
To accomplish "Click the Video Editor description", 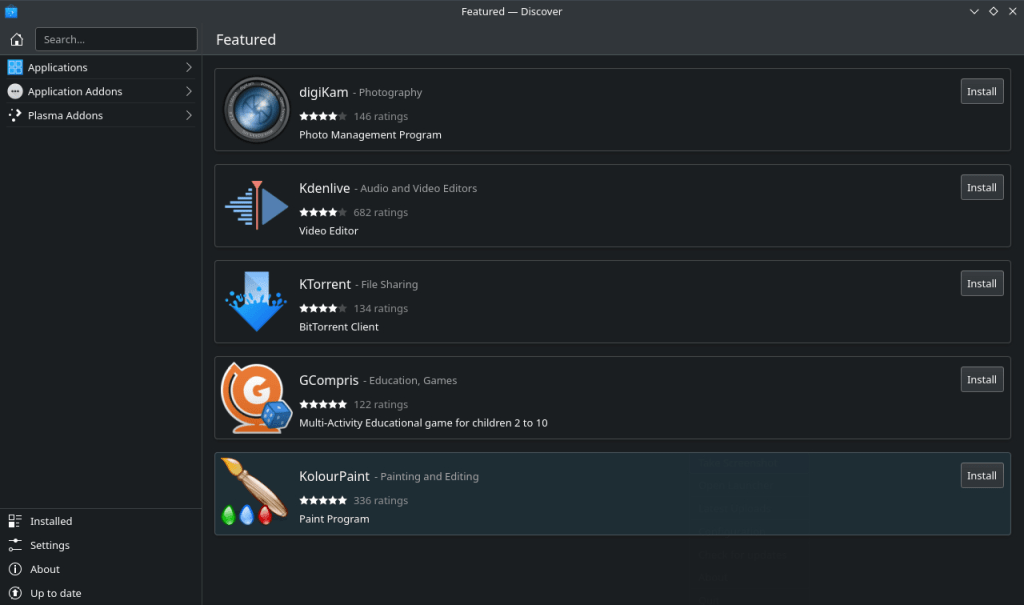I will click(x=328, y=231).
